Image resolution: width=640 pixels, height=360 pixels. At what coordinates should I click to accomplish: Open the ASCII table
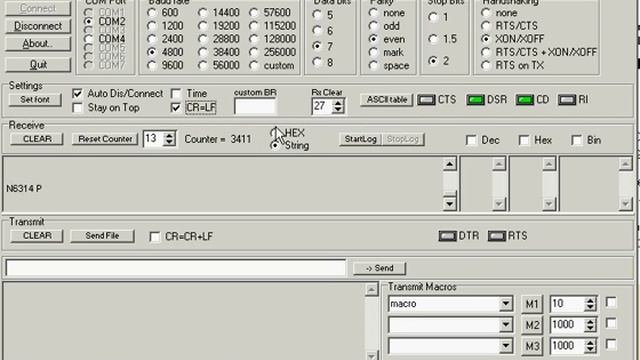click(387, 100)
